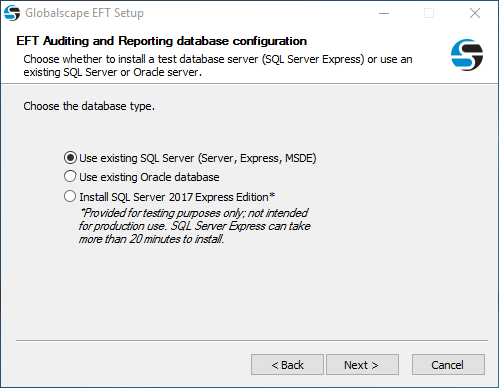499x388 pixels.
Task: Click the italic testing-purposes-only note text
Action: point(195,226)
